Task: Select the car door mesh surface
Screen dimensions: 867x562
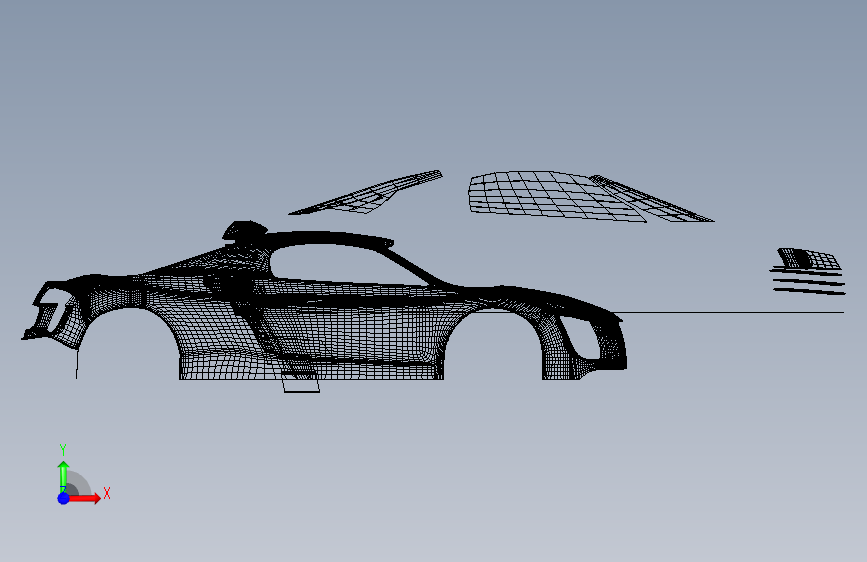Action: click(354, 329)
